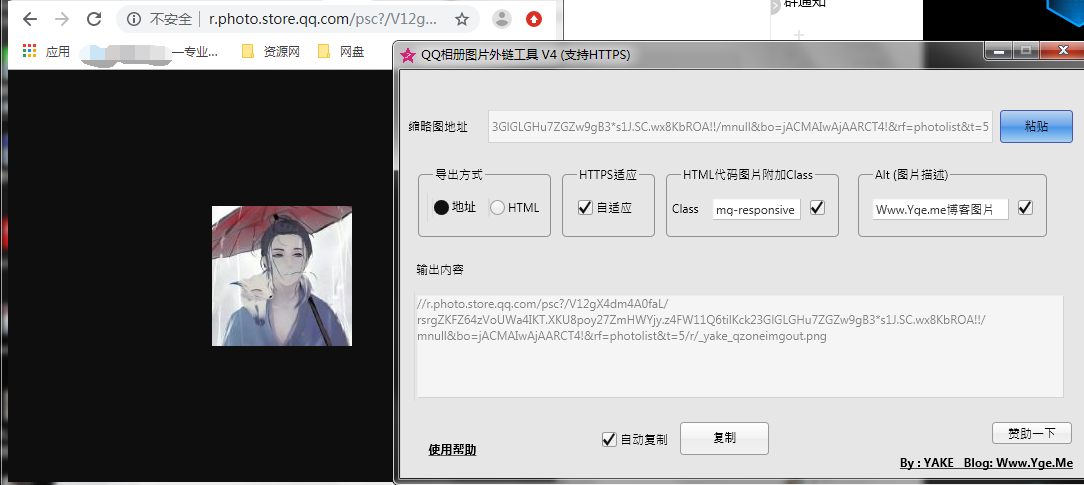The image size is (1084, 485).
Task: Toggle the Alt description checkbox
Action: (x=1025, y=208)
